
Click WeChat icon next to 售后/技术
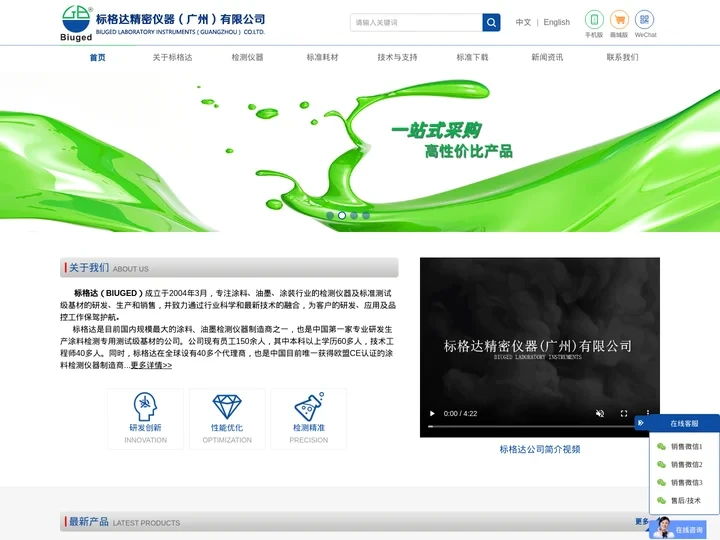coord(661,500)
